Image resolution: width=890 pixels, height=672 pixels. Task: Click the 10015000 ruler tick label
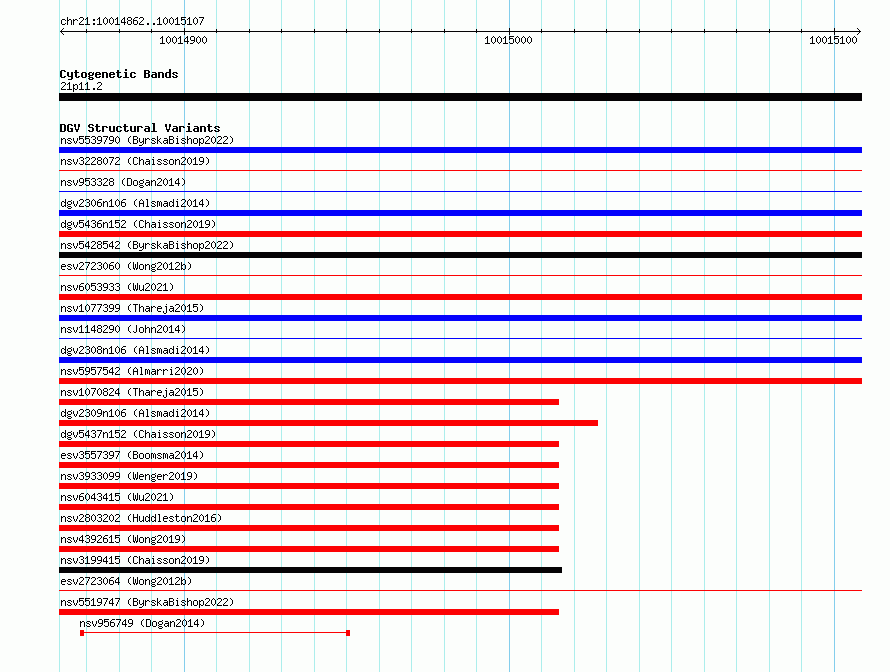pyautogui.click(x=508, y=40)
